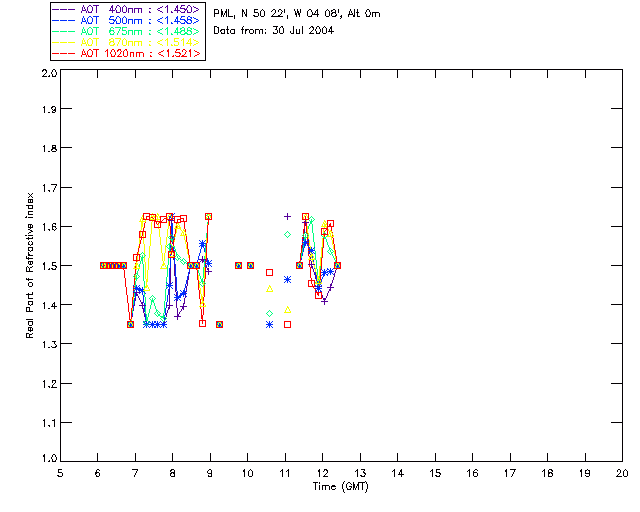The width and height of the screenshot is (640, 512).
Task: Click the y-axis tick label 1.5
Action: [x=49, y=266]
